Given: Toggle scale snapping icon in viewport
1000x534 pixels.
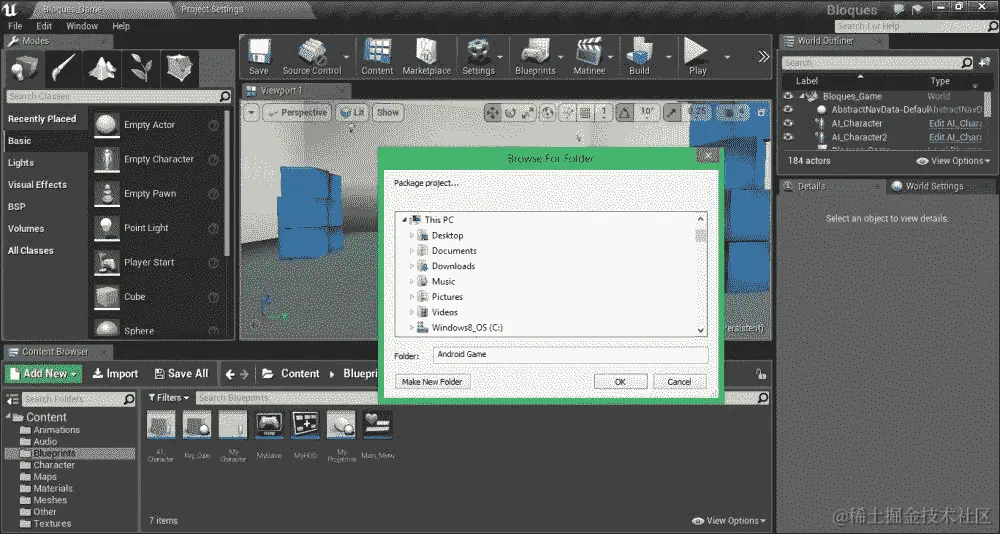Looking at the screenshot, I should tap(672, 113).
